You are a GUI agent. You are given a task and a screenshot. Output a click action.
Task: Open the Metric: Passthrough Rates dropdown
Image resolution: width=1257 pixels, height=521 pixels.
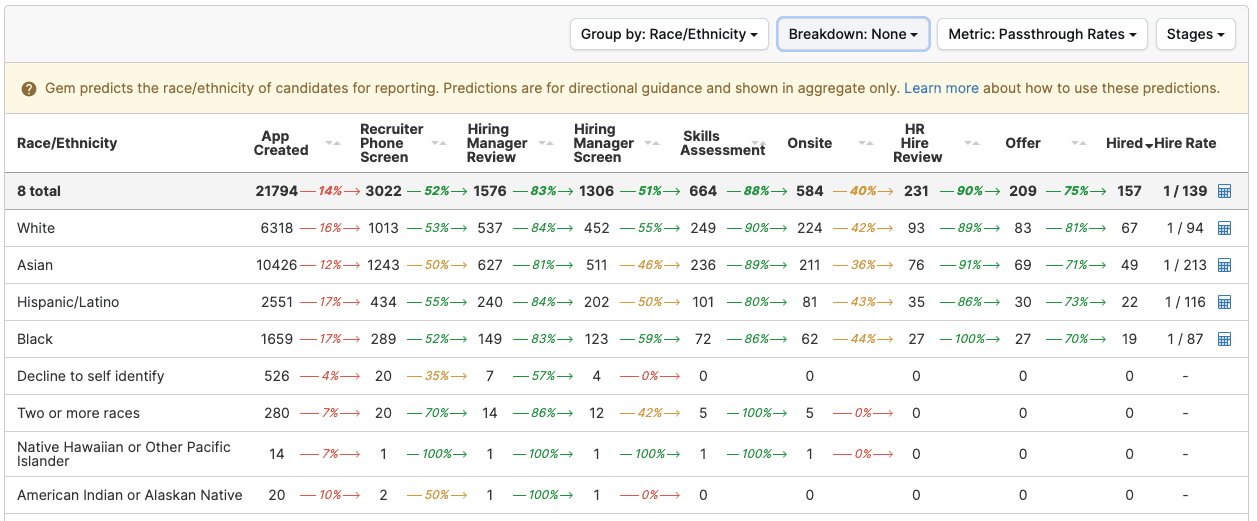[x=1041, y=34]
